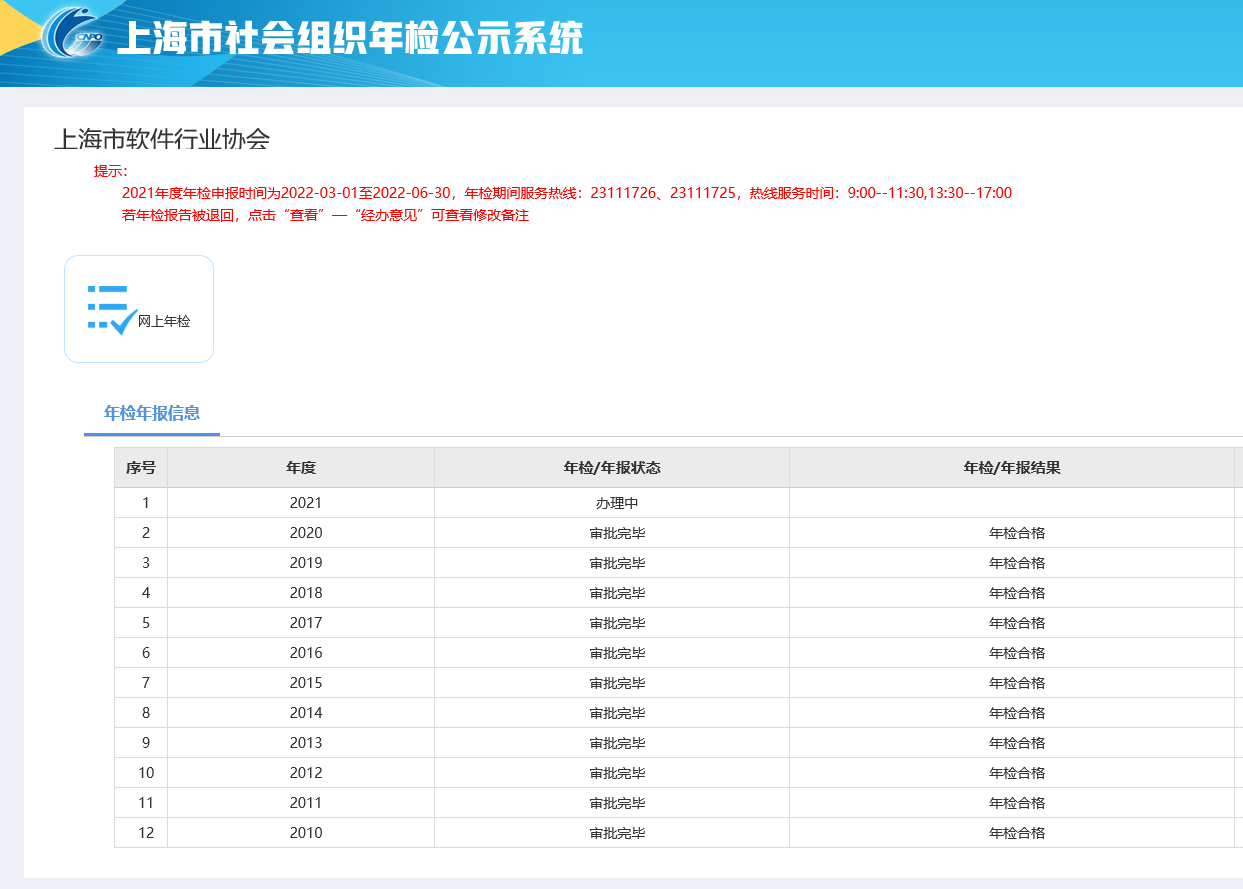Click the 审批完毕 status in the 2011 row
Screen dimensions: 1243x889
pos(617,803)
